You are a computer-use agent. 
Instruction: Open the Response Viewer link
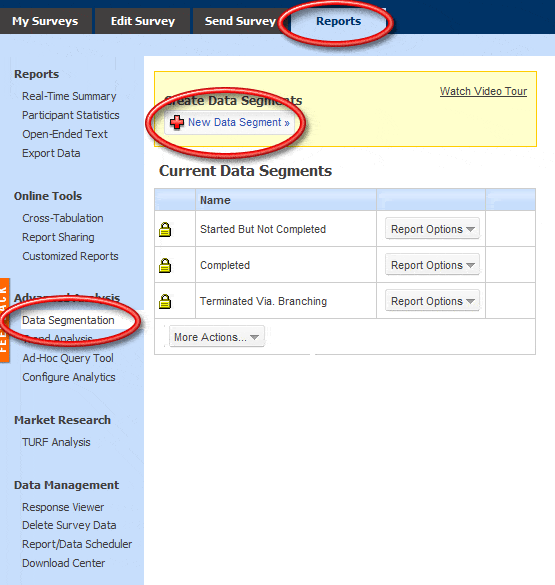(x=63, y=507)
